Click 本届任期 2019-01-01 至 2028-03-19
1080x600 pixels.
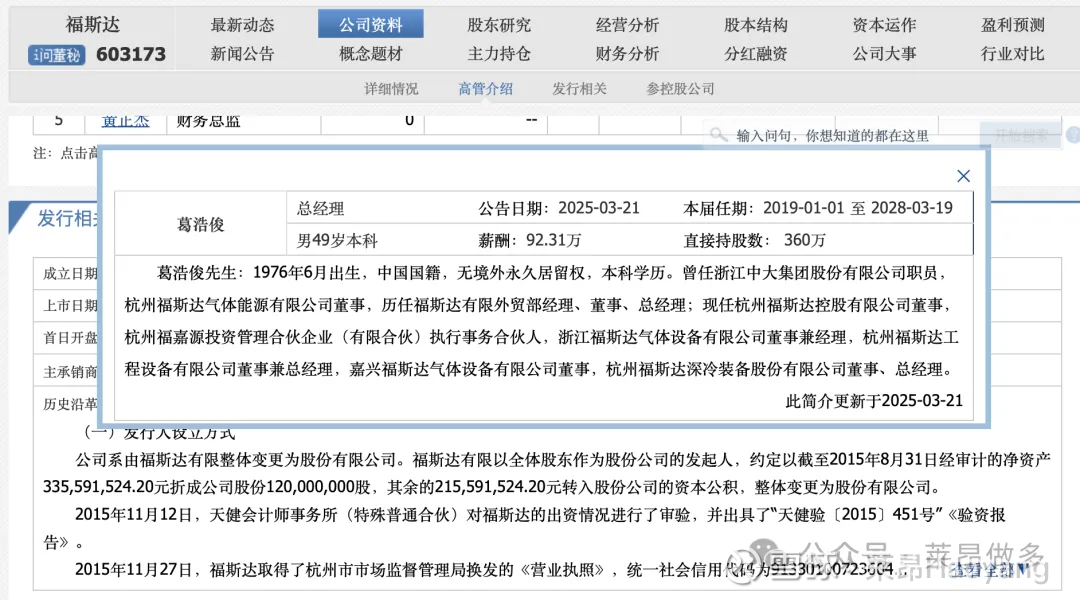[818, 209]
